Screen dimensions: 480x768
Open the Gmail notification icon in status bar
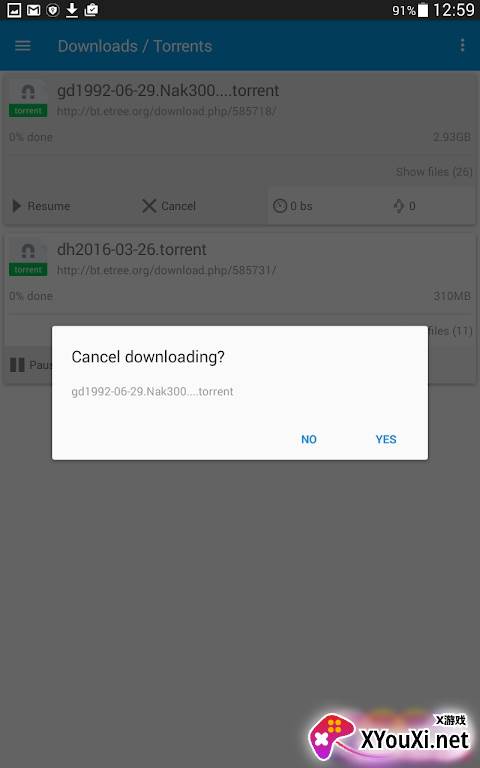(x=33, y=10)
